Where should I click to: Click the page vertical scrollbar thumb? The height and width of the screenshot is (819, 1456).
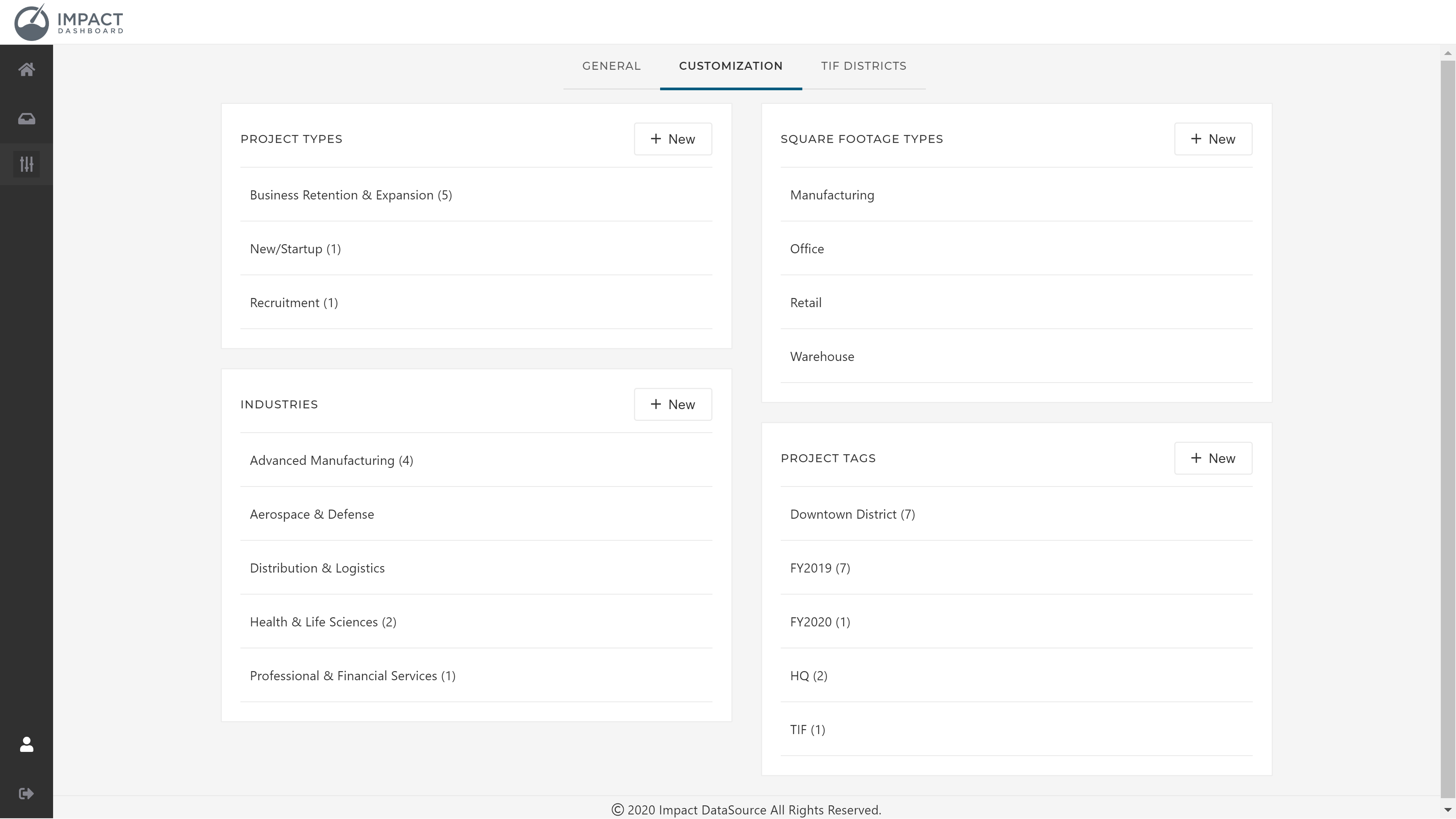1448,430
